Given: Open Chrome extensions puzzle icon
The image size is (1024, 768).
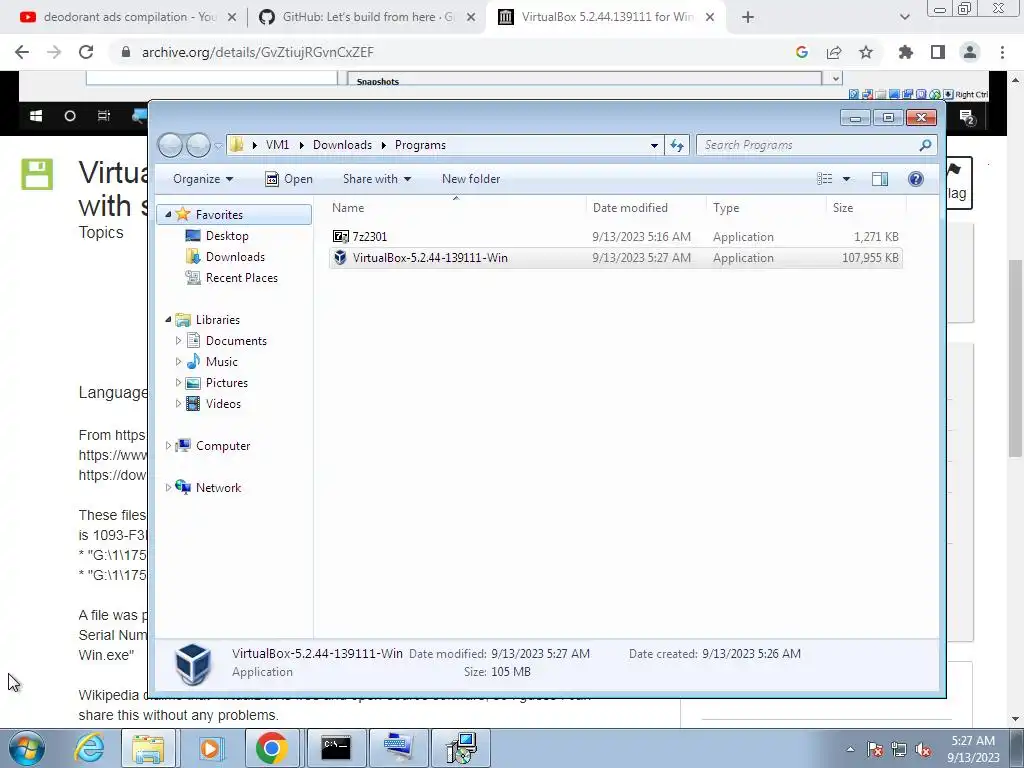Looking at the screenshot, I should (906, 52).
